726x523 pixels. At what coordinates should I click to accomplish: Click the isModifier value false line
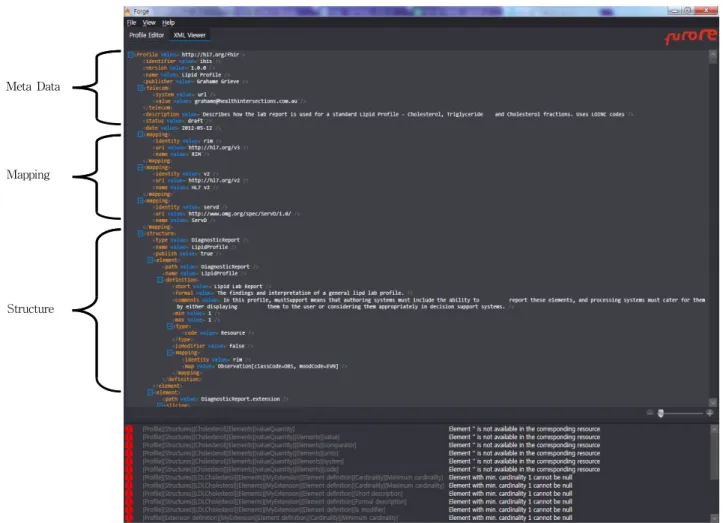(213, 346)
